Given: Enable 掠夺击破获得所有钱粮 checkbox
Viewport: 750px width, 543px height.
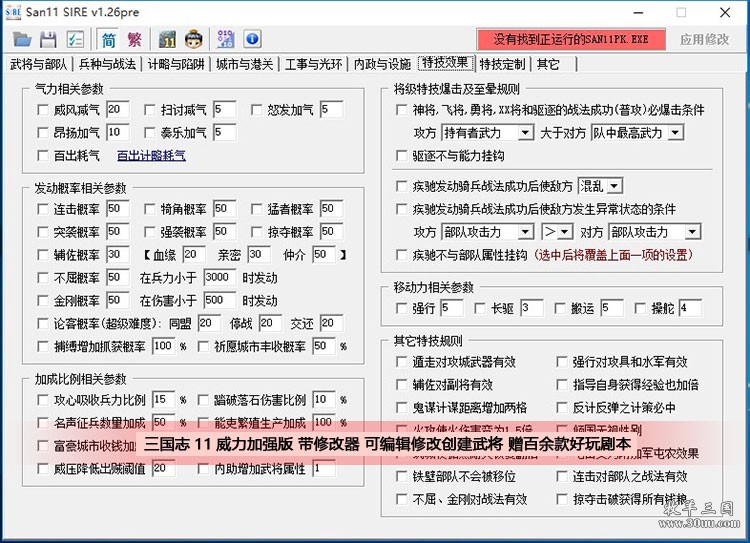Looking at the screenshot, I should (562, 499).
